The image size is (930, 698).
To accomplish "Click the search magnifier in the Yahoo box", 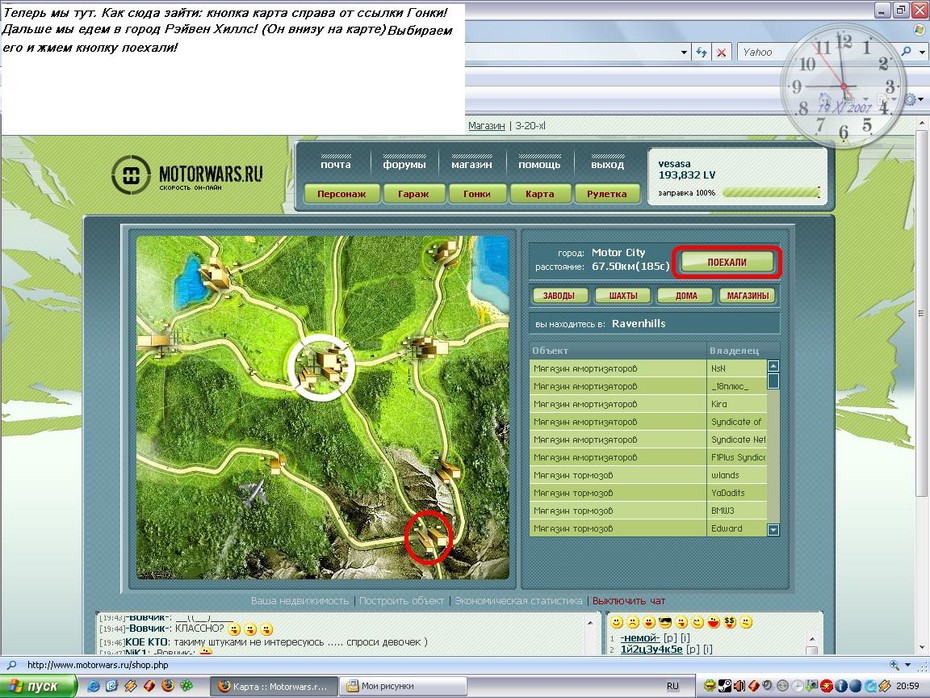I will coord(906,52).
